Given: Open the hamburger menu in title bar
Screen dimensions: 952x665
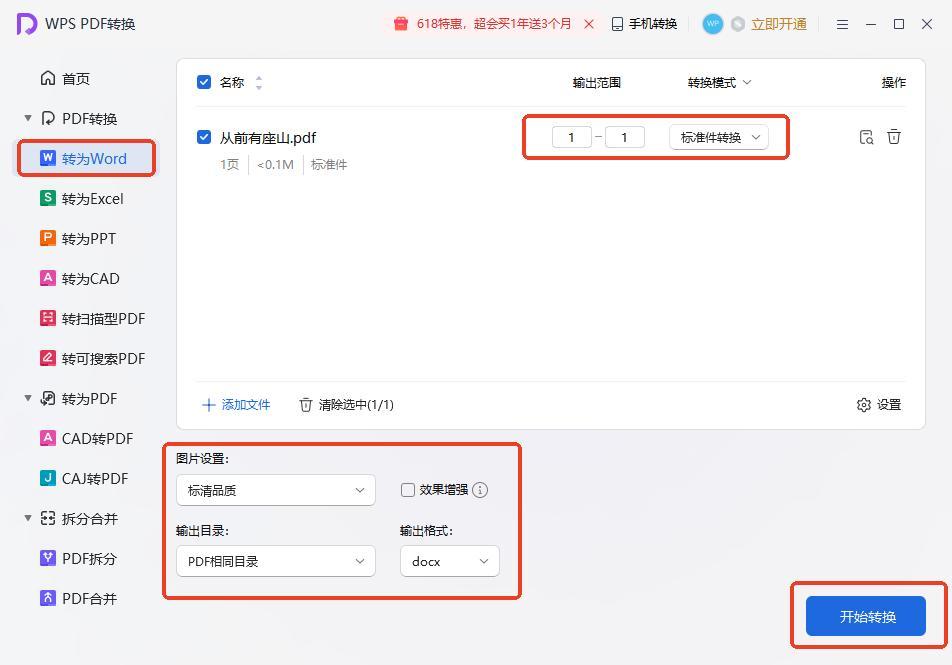Looking at the screenshot, I should coord(842,24).
